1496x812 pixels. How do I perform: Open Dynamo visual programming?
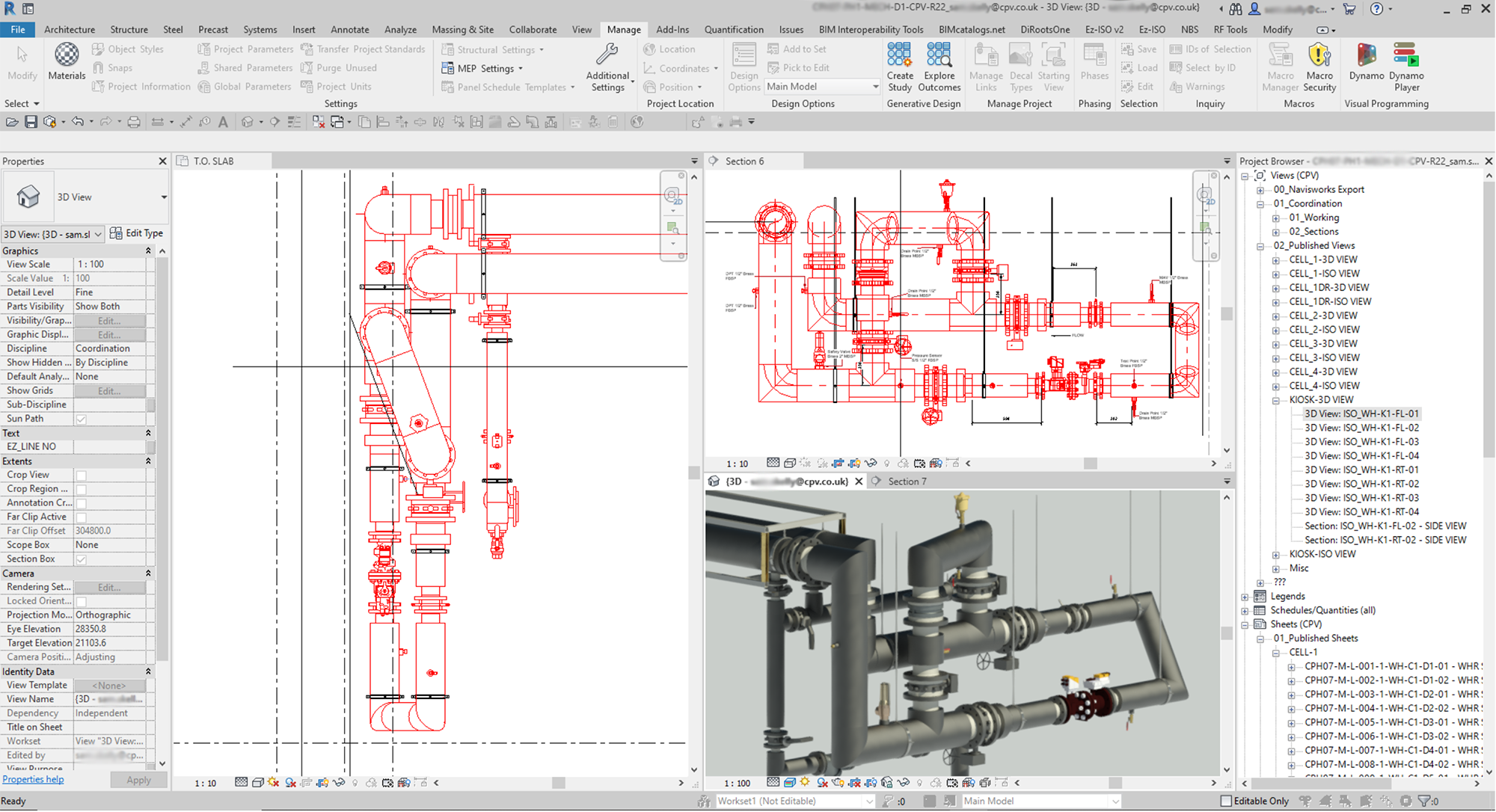1367,61
